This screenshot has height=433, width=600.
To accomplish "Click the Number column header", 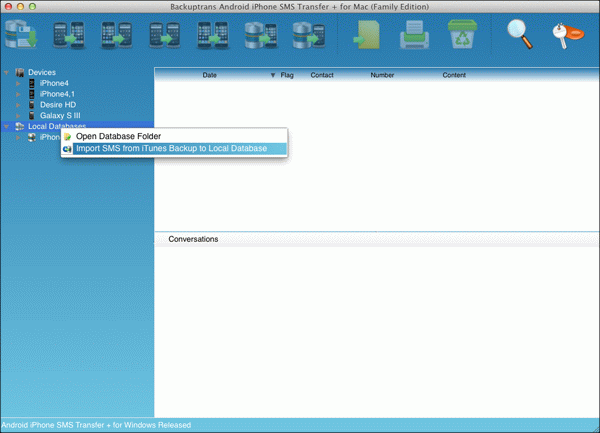I will tap(382, 75).
